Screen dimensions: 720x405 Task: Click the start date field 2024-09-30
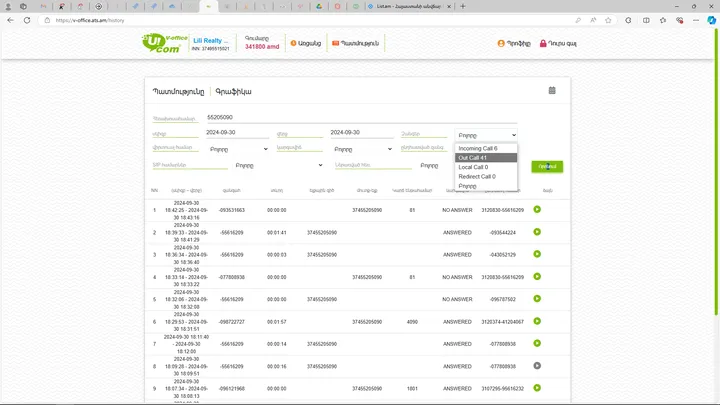(235, 132)
